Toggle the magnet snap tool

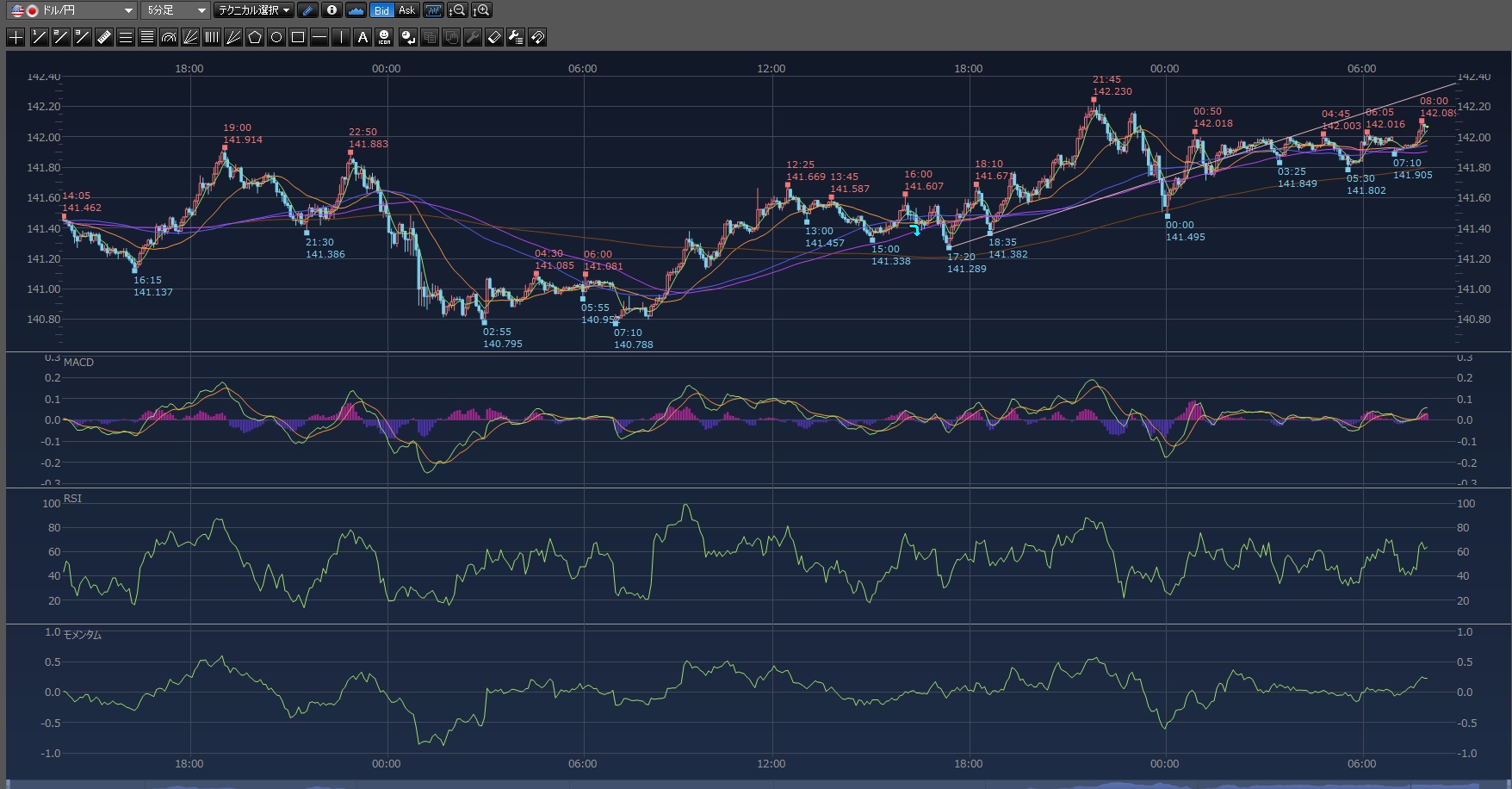click(x=537, y=37)
